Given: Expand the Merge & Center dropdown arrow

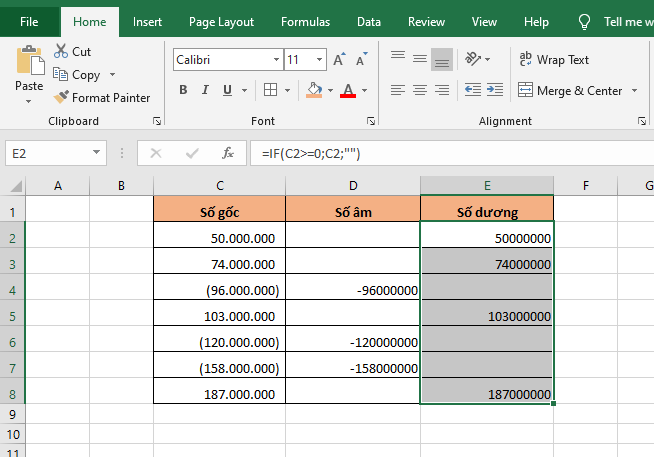Looking at the screenshot, I should tap(632, 91).
